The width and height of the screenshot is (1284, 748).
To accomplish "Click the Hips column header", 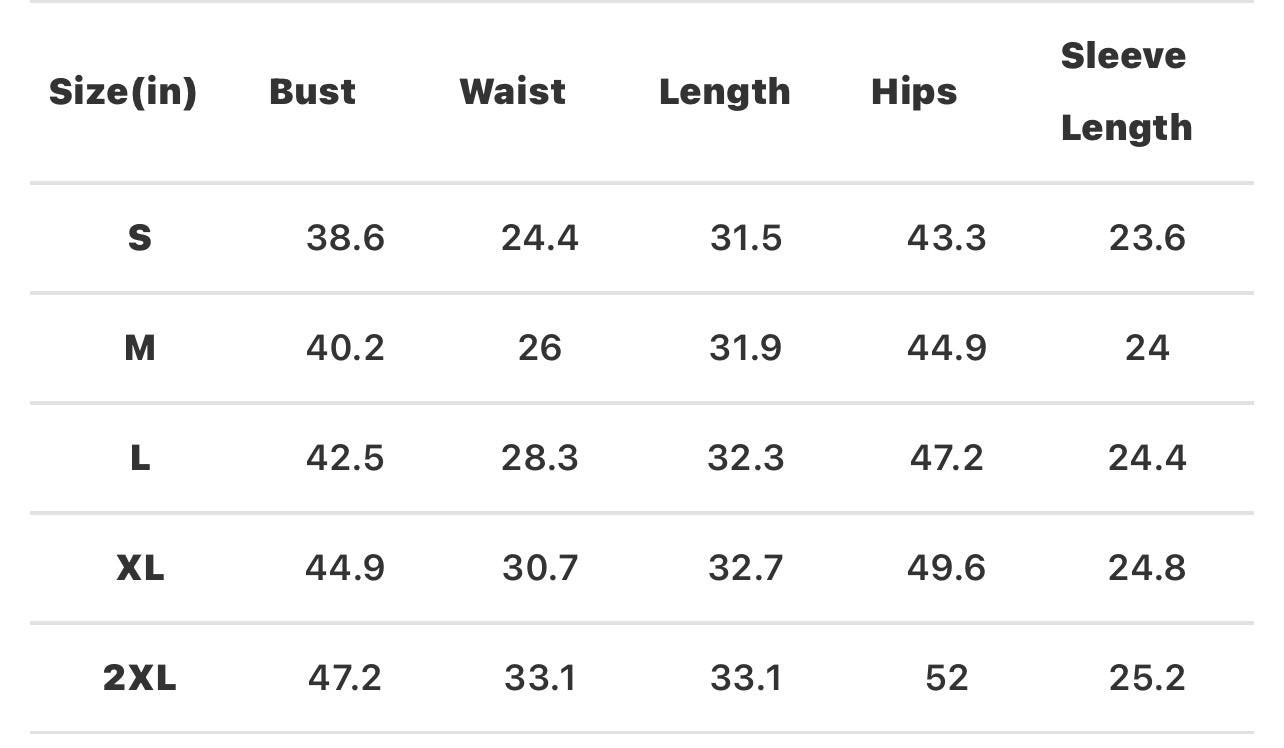I will 914,92.
